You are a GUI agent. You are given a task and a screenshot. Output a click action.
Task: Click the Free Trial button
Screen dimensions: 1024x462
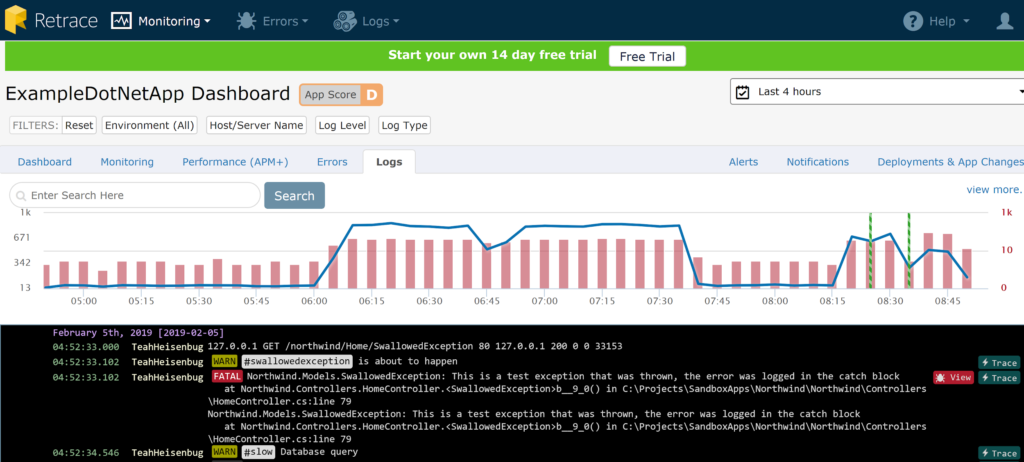click(647, 56)
